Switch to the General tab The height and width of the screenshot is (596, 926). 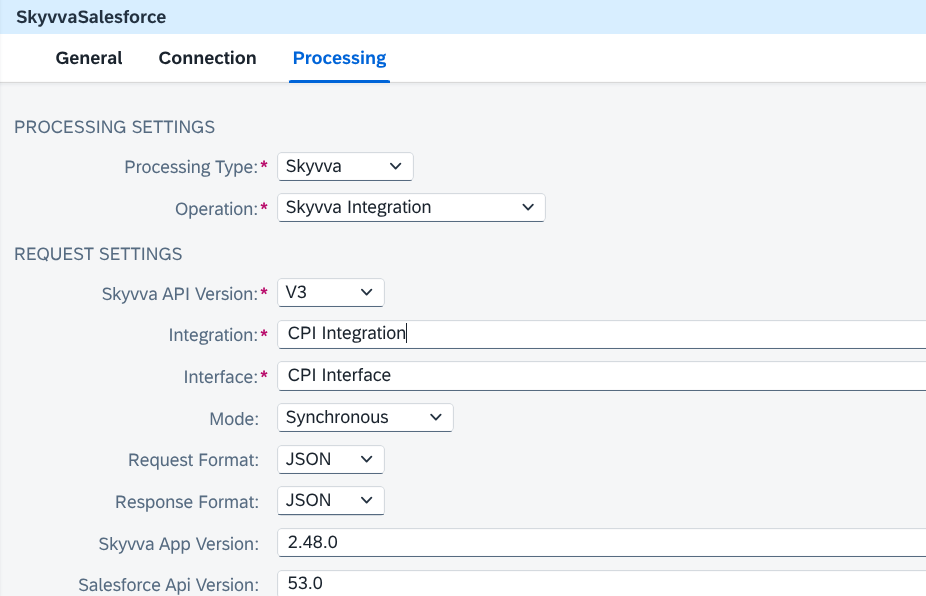[89, 58]
